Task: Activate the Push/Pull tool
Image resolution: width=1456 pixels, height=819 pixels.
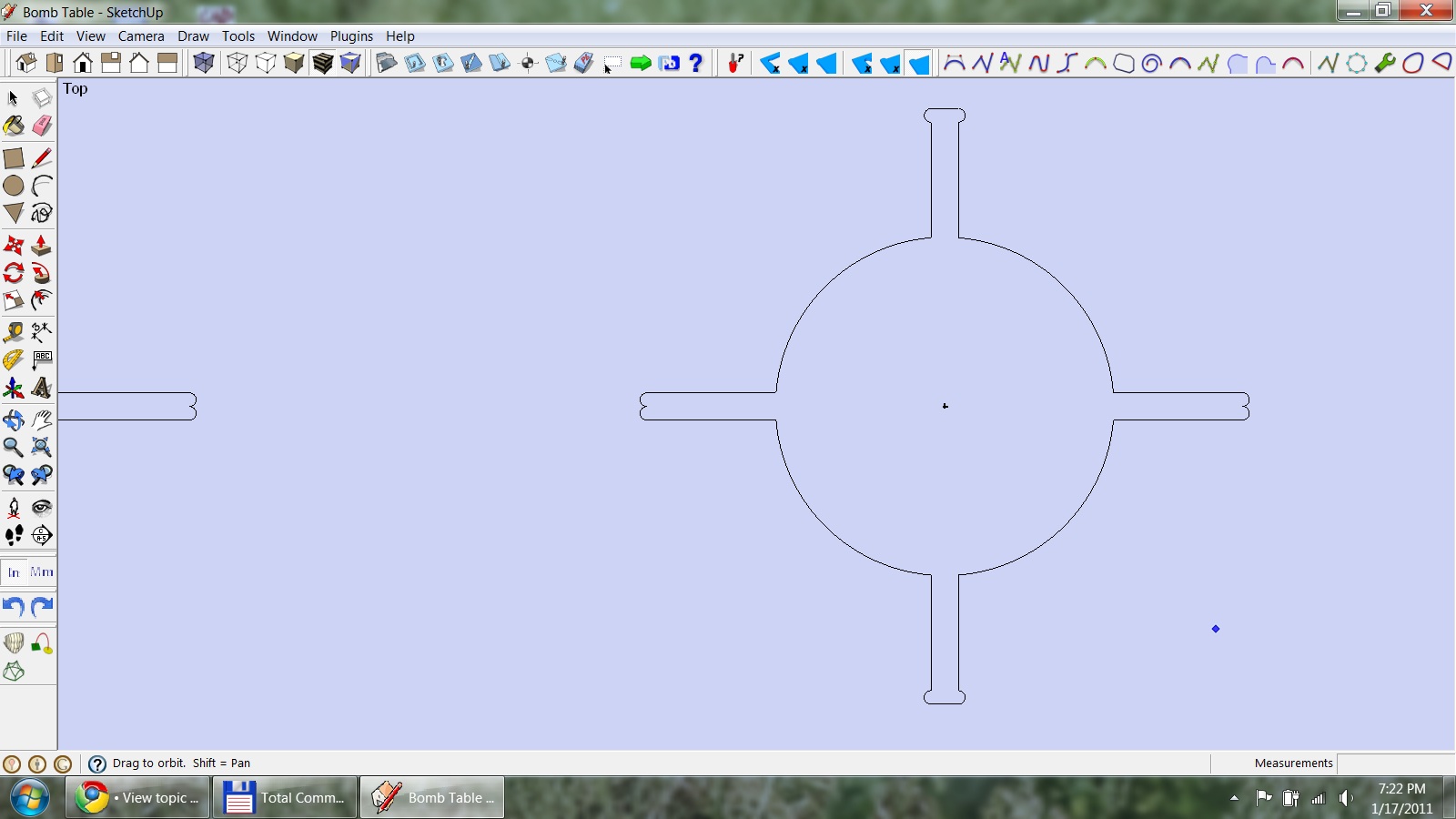Action: tap(41, 246)
